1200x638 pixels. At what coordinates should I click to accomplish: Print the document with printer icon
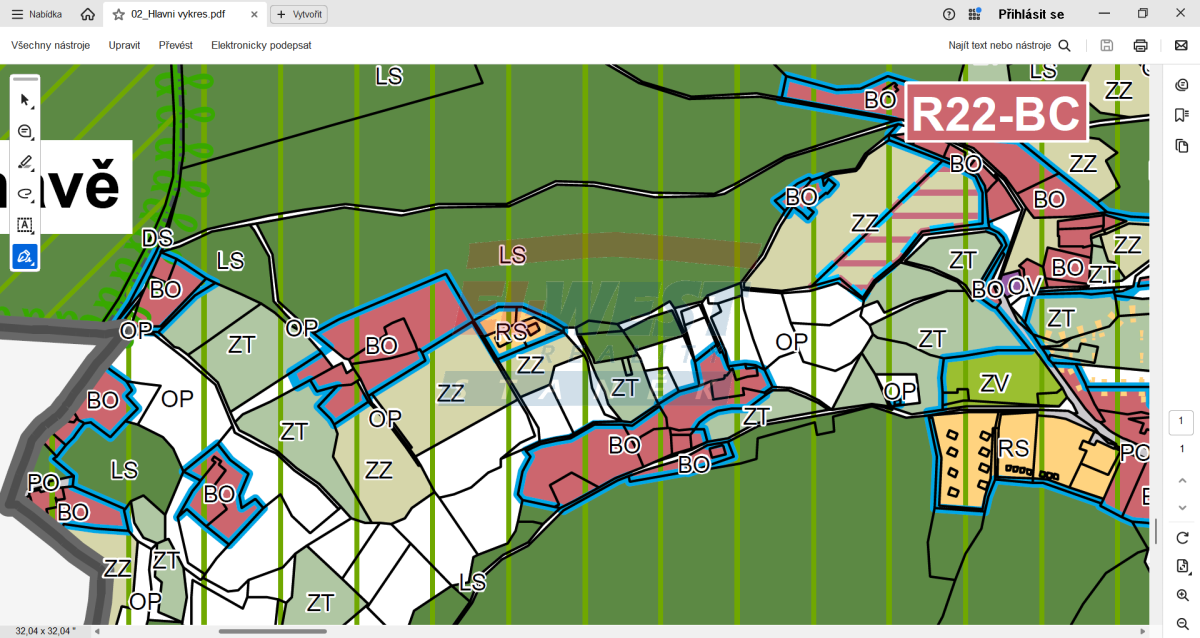(x=1140, y=45)
